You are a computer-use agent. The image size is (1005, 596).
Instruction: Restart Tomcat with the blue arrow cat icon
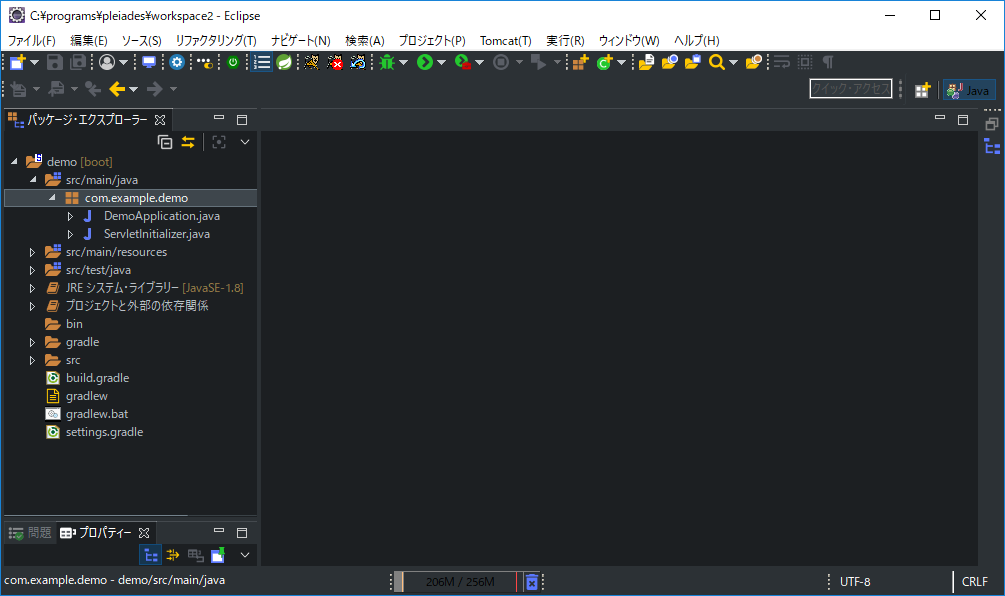(x=358, y=62)
